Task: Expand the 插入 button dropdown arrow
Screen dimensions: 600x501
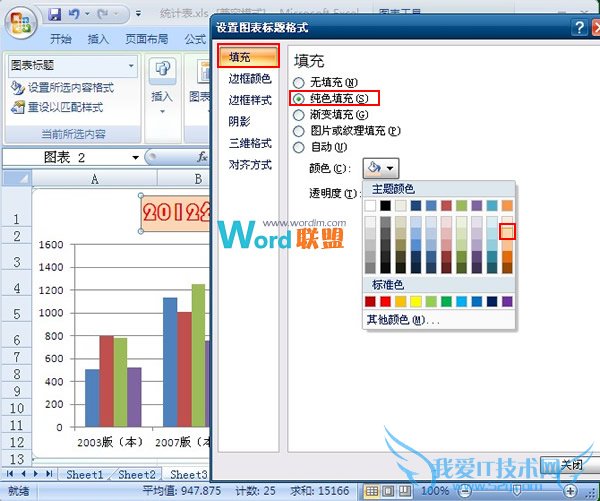Action: coord(162,112)
